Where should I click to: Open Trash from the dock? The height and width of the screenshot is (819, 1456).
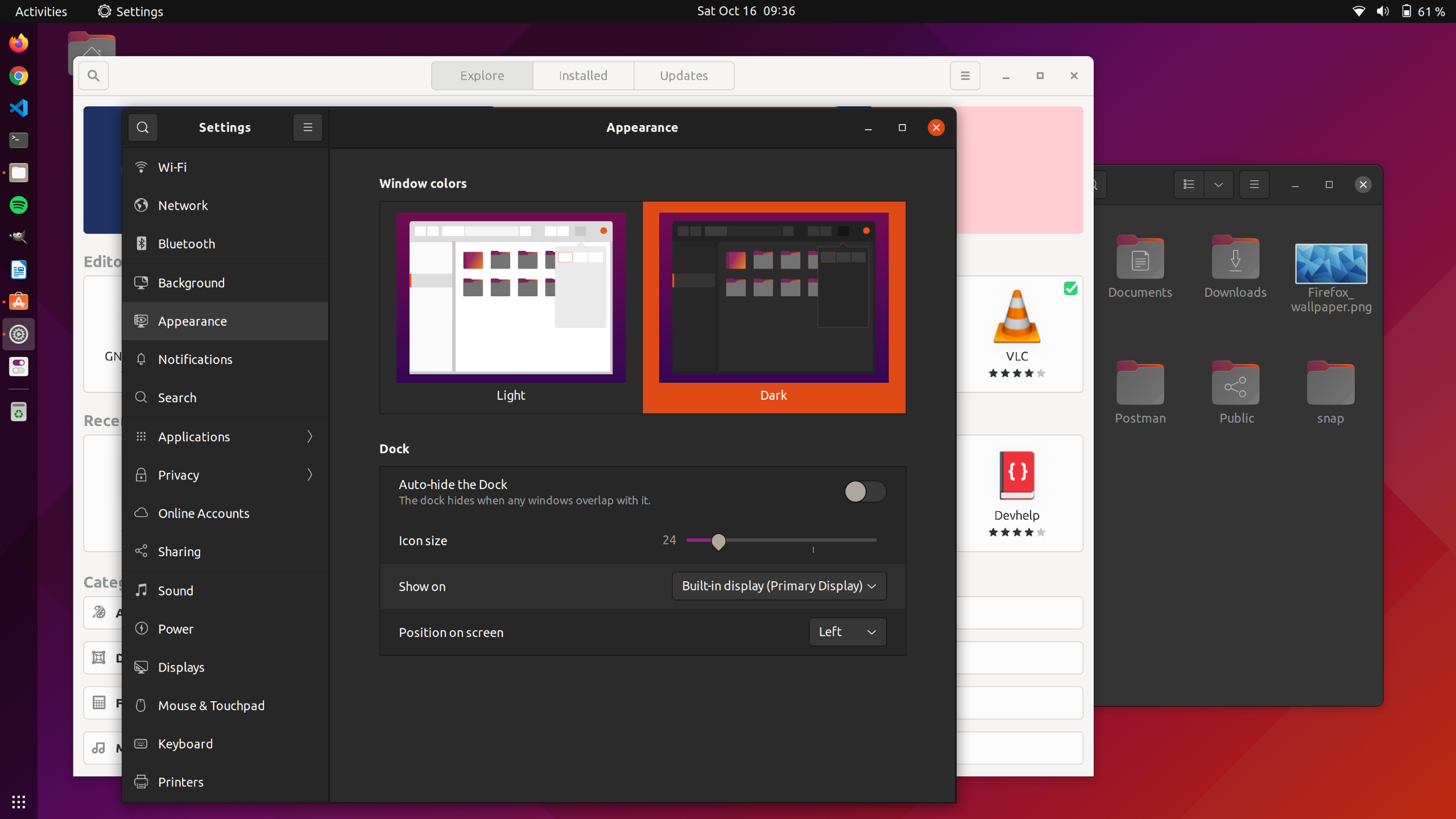click(x=19, y=412)
